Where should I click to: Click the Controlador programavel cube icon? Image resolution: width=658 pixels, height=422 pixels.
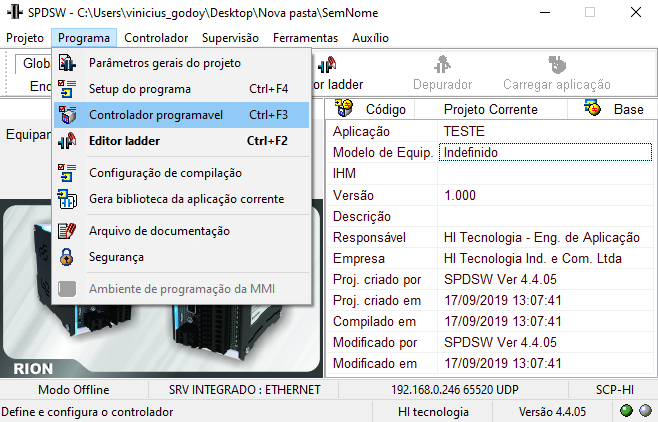pos(67,115)
